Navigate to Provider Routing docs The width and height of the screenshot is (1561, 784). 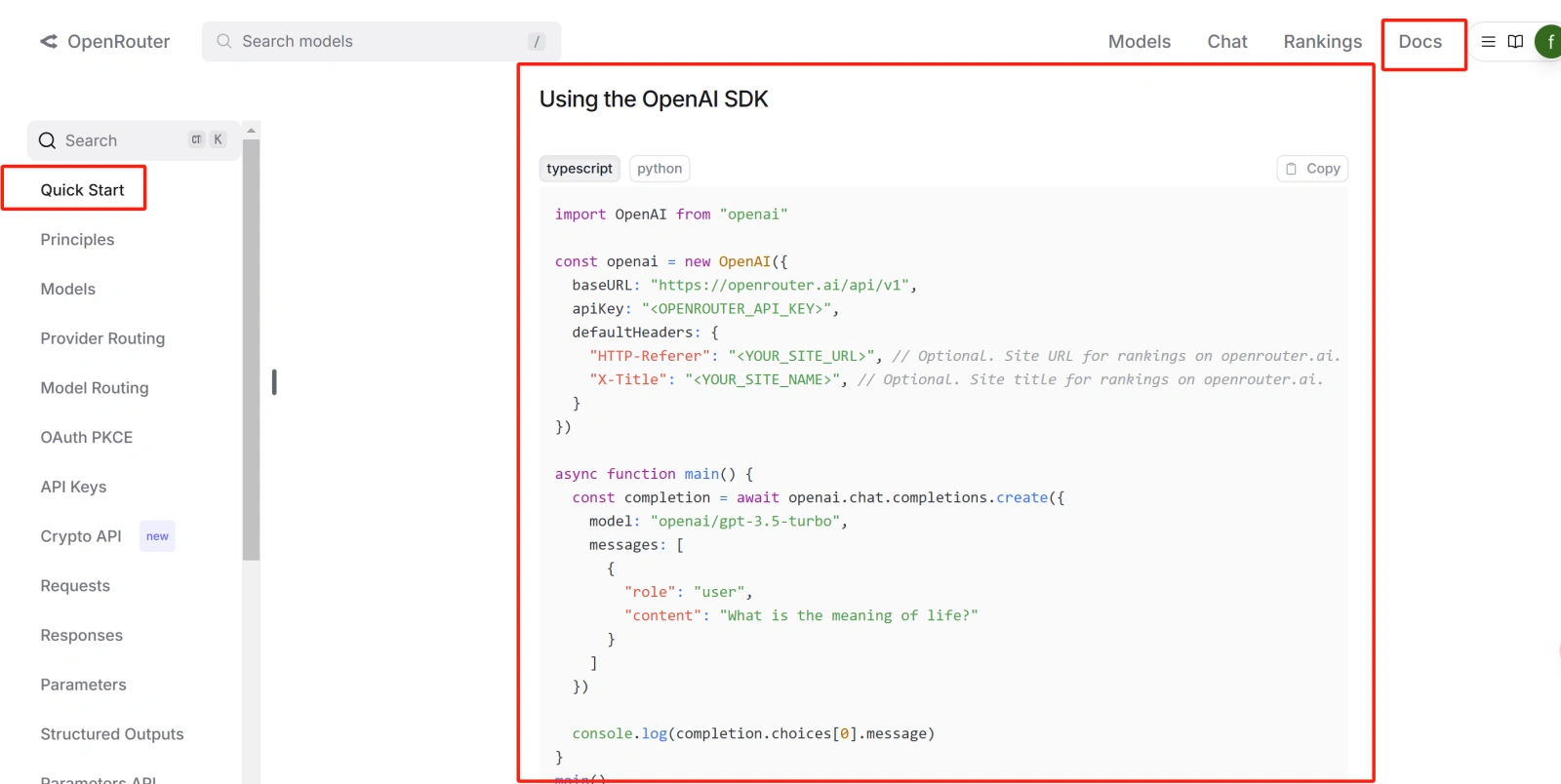point(102,338)
